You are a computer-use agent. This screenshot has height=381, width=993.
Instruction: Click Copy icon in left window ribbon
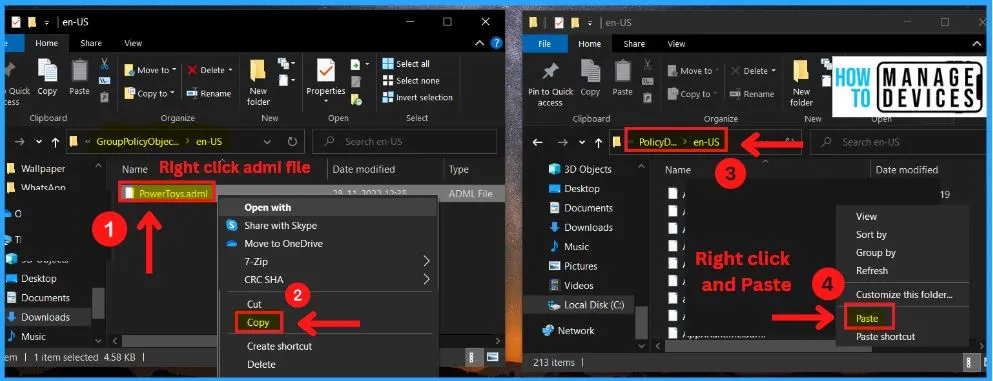(x=47, y=70)
